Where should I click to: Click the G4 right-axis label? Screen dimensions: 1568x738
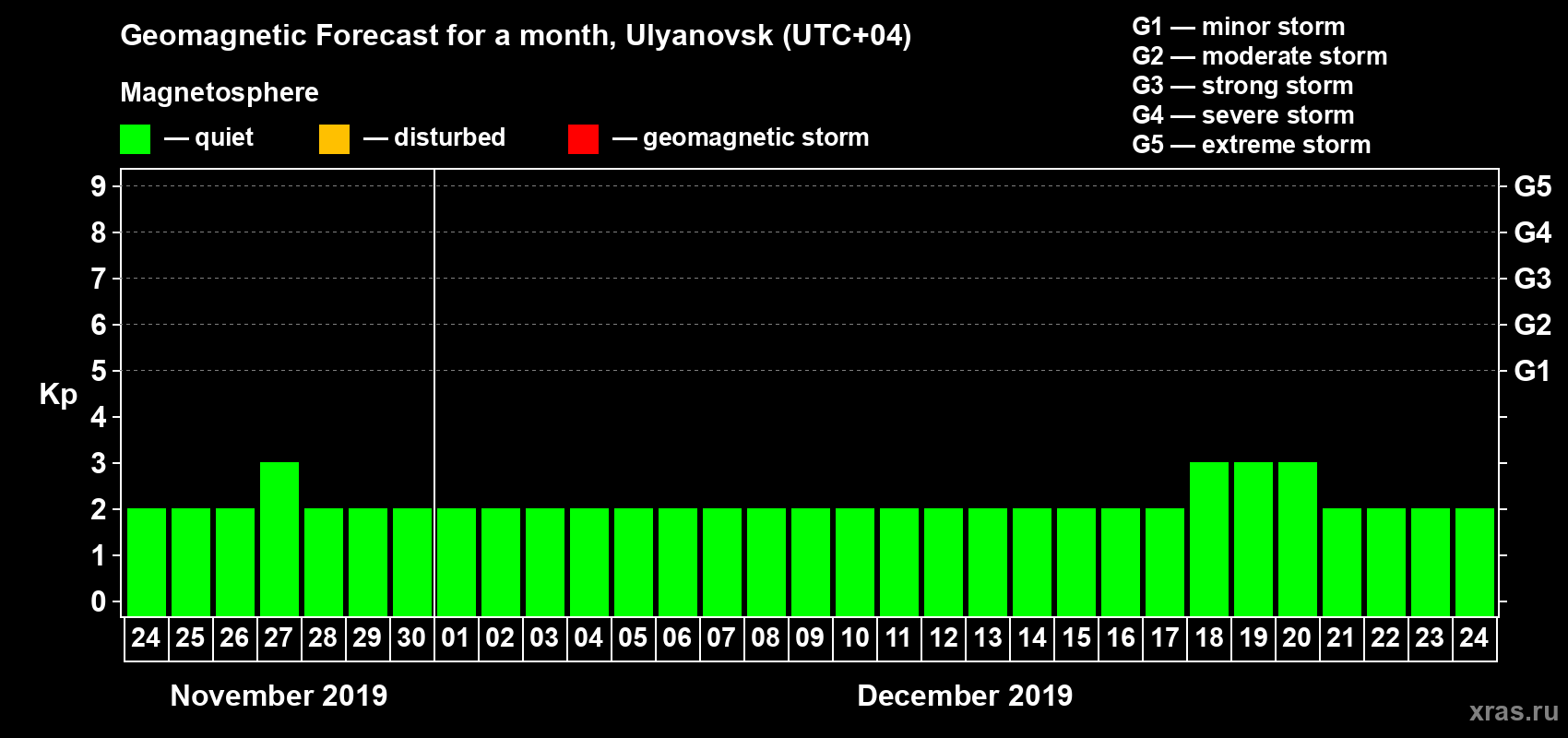pyautogui.click(x=1533, y=232)
